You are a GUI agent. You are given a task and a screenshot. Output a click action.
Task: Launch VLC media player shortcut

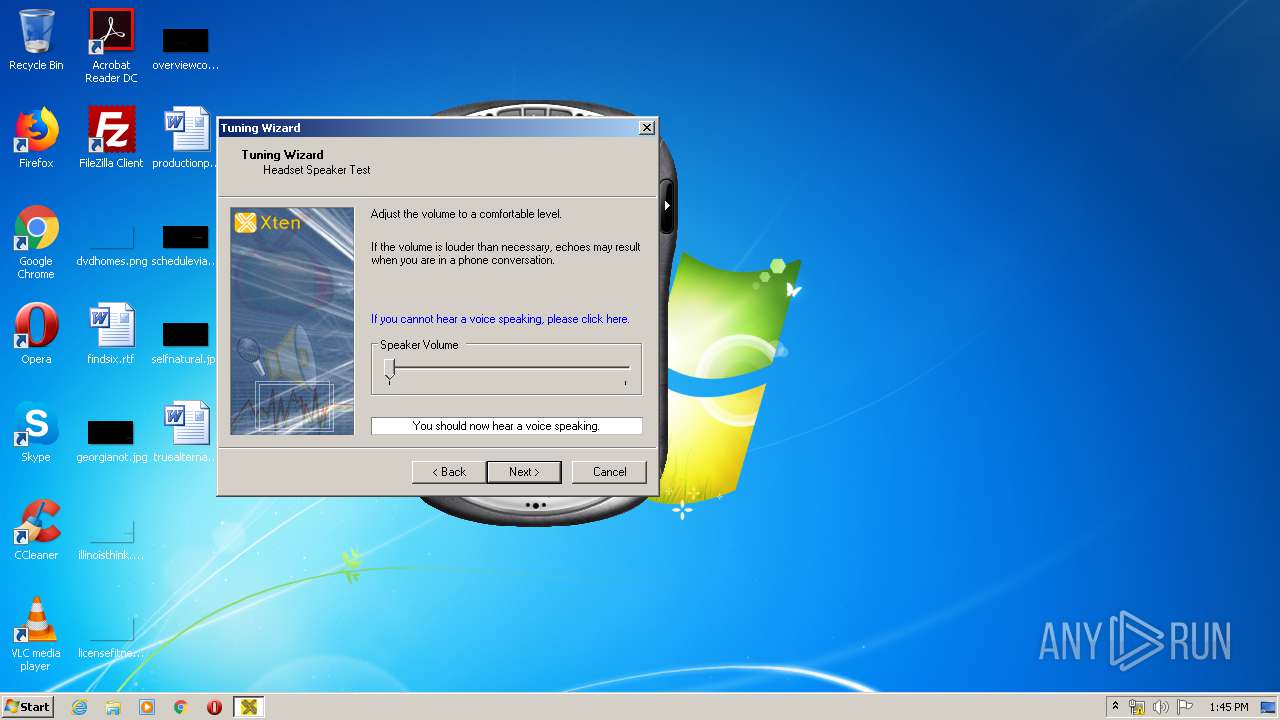(36, 634)
